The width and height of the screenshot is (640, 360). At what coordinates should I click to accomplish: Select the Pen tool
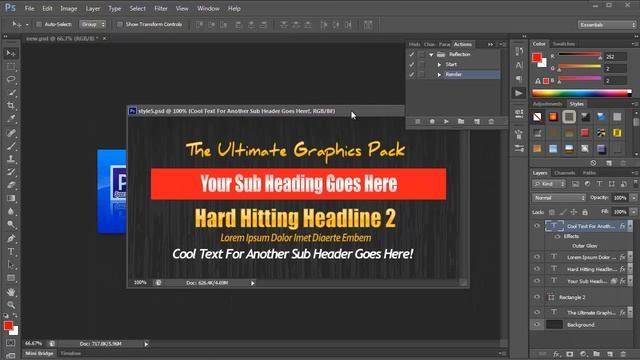coord(11,238)
